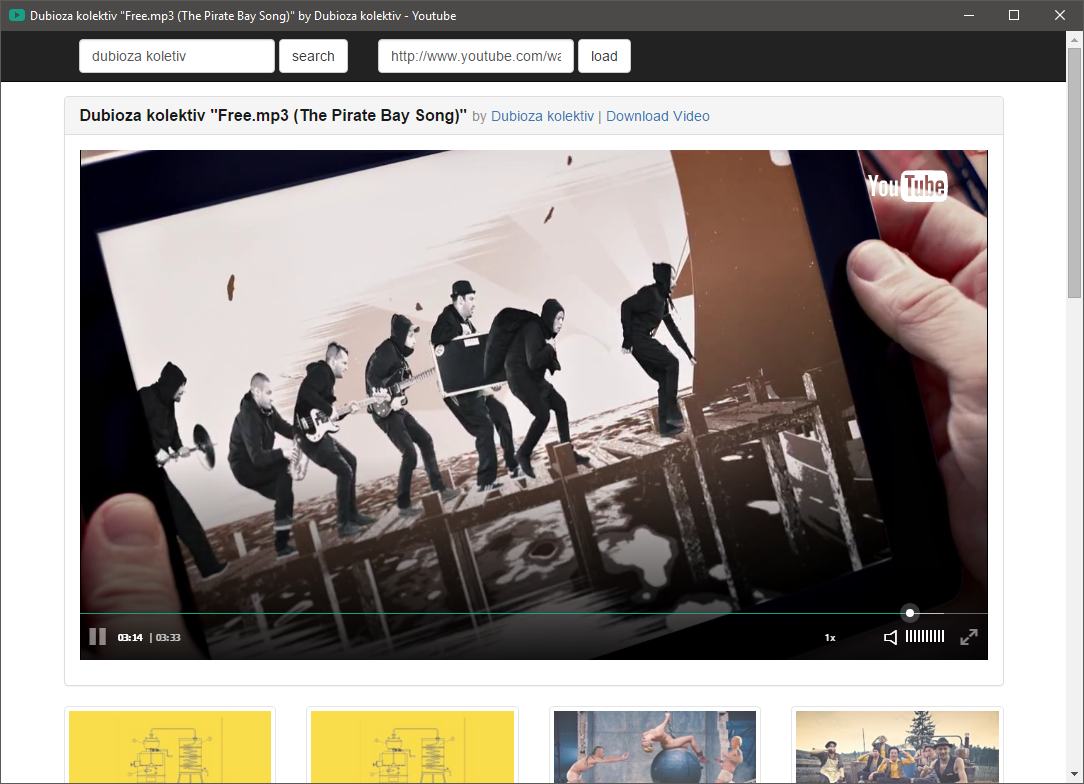Open the wrecking ball video thumbnail
The height and width of the screenshot is (784, 1084).
pos(655,747)
